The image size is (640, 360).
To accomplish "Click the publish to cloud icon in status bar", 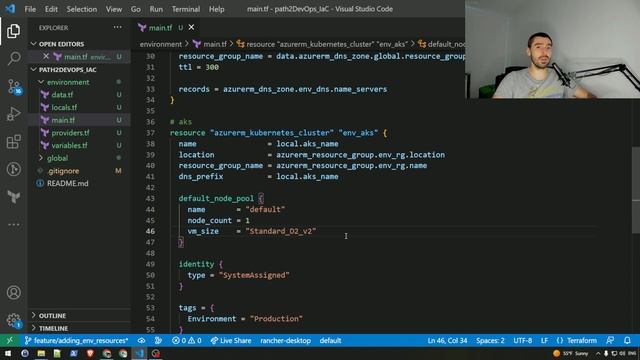I will 141,340.
